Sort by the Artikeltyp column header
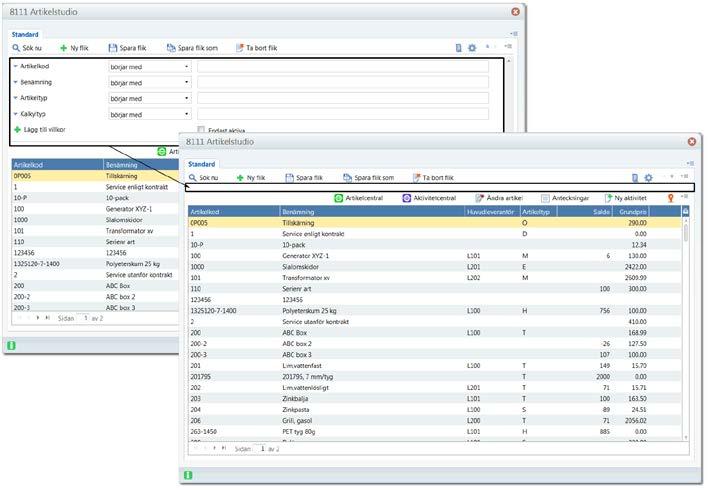The image size is (708, 490). [x=538, y=211]
